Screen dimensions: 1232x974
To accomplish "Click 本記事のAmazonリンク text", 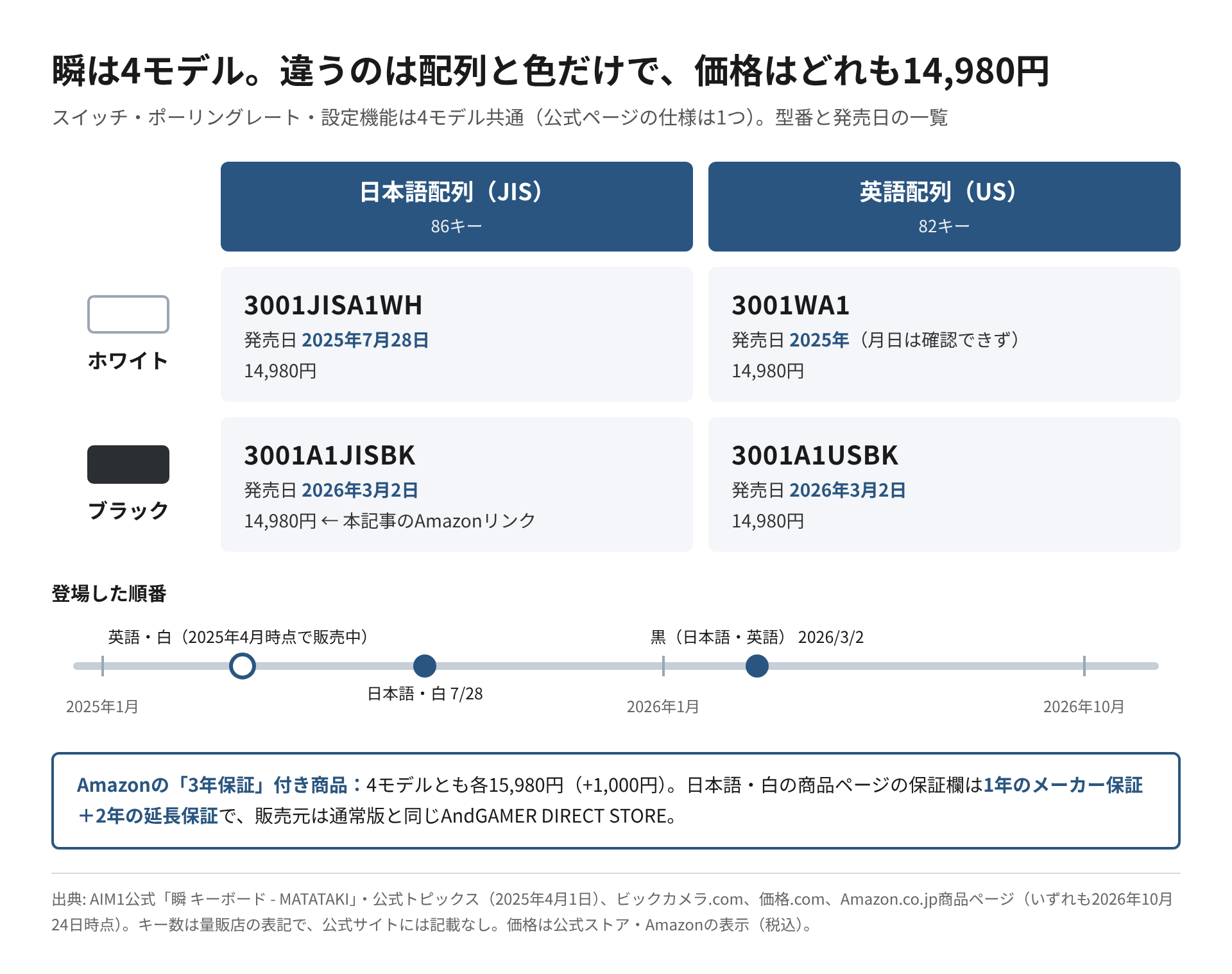I will coord(439,521).
